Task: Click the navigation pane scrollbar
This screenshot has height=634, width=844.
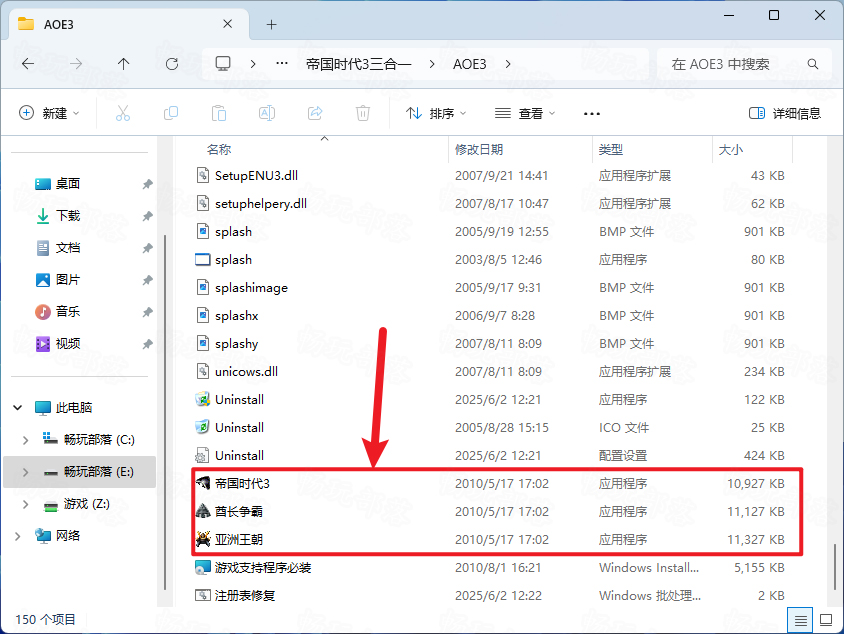Action: (165, 412)
